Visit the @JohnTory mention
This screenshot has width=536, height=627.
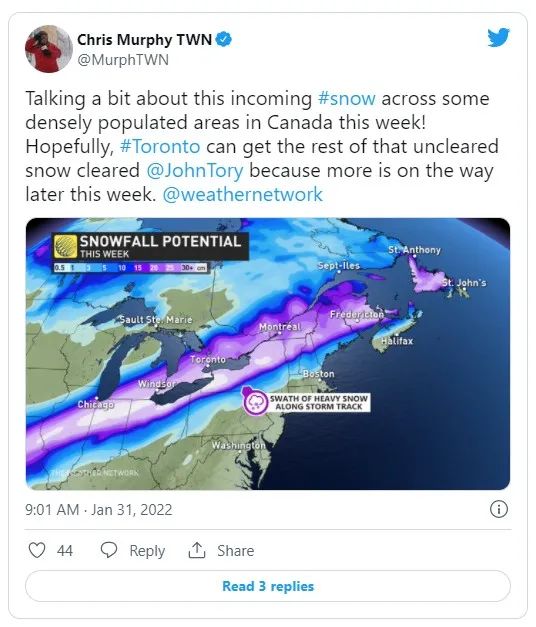195,170
